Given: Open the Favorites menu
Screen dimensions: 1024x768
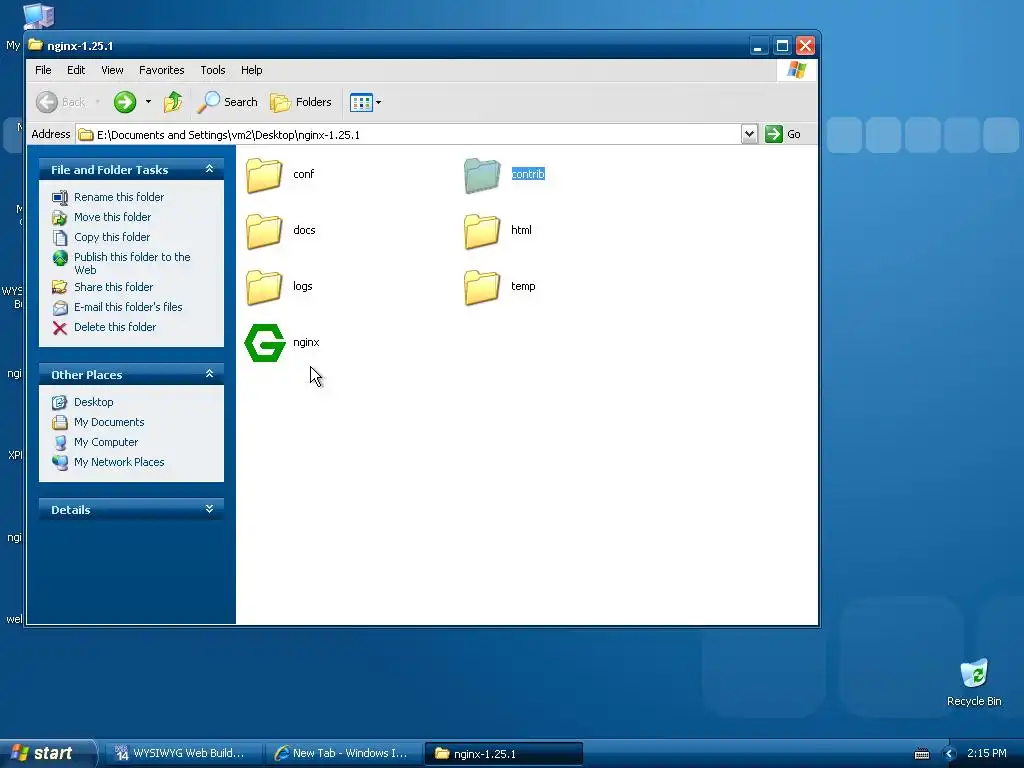Looking at the screenshot, I should click(x=161, y=70).
